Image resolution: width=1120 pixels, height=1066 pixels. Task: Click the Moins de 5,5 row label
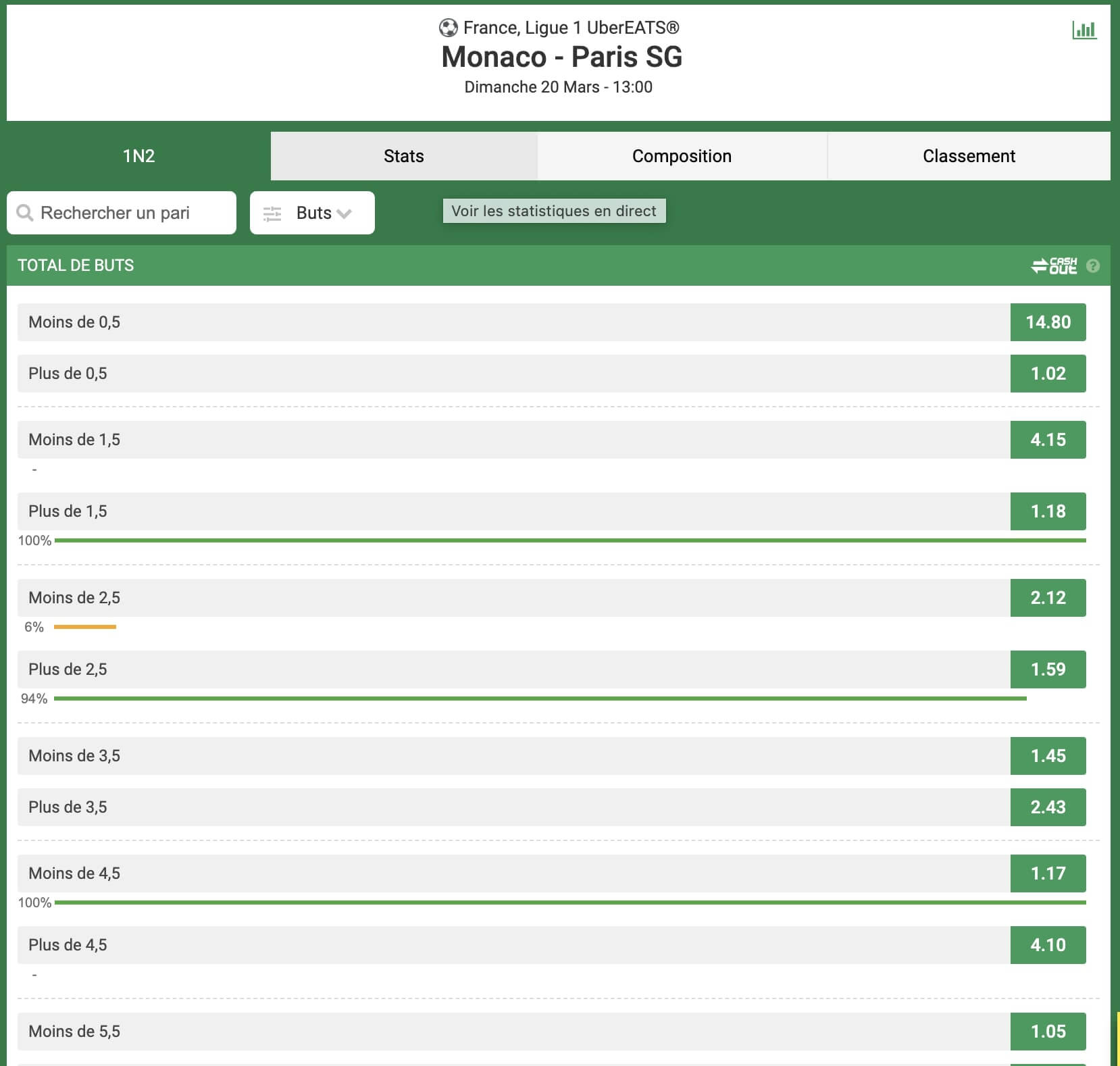(x=74, y=1032)
